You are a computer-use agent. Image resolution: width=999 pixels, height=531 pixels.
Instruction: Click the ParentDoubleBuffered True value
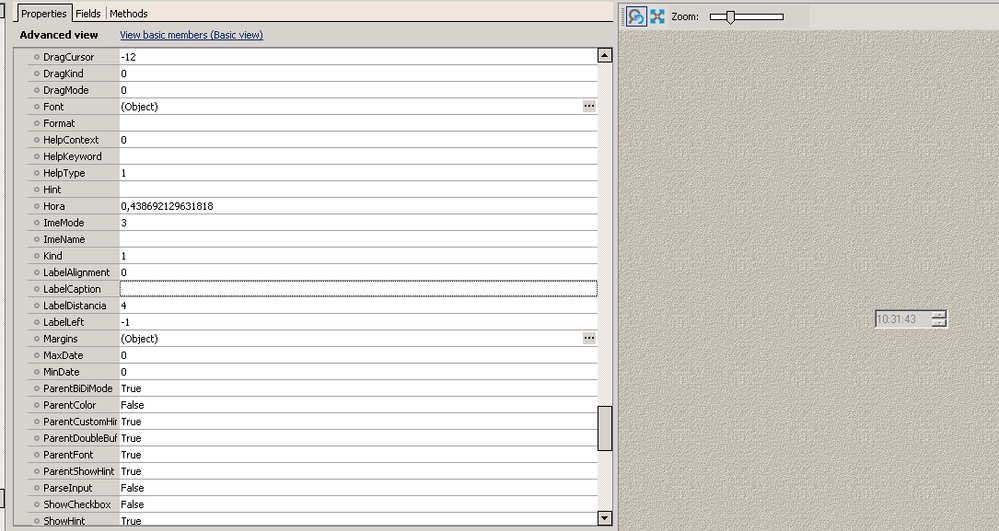tap(131, 438)
